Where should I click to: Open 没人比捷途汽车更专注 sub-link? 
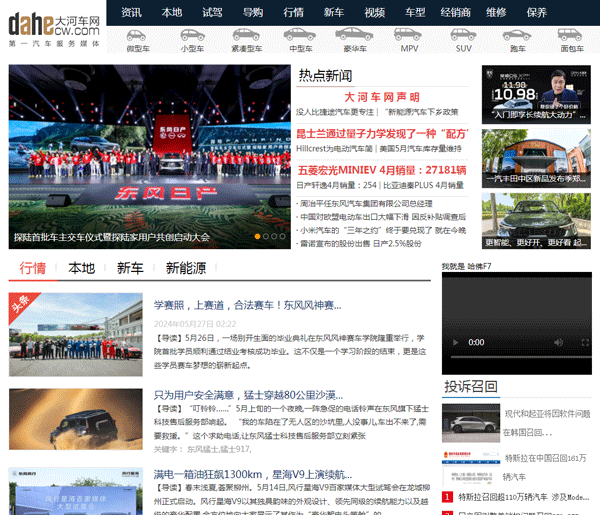(x=335, y=112)
